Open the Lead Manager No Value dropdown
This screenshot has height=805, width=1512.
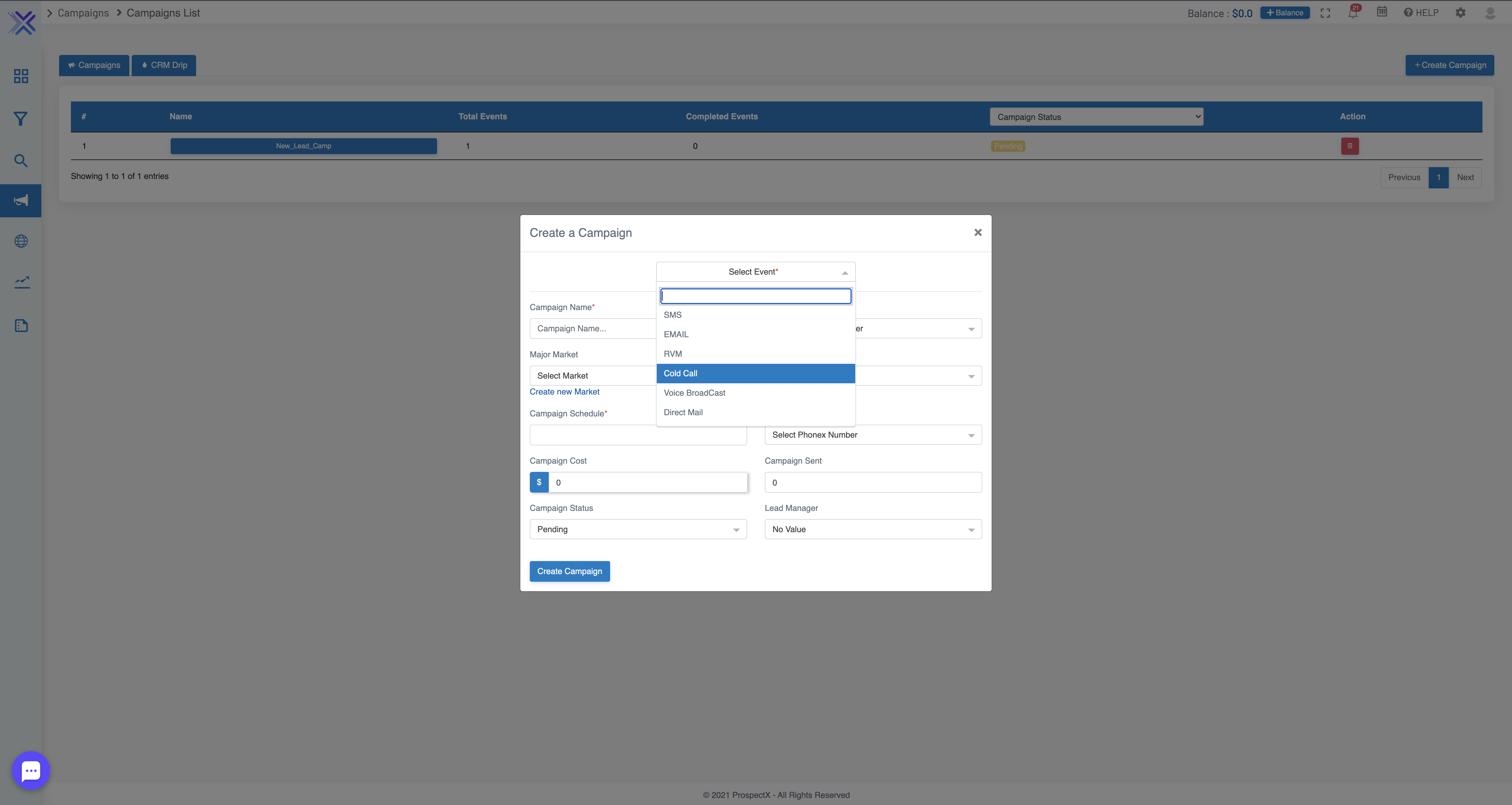point(873,529)
